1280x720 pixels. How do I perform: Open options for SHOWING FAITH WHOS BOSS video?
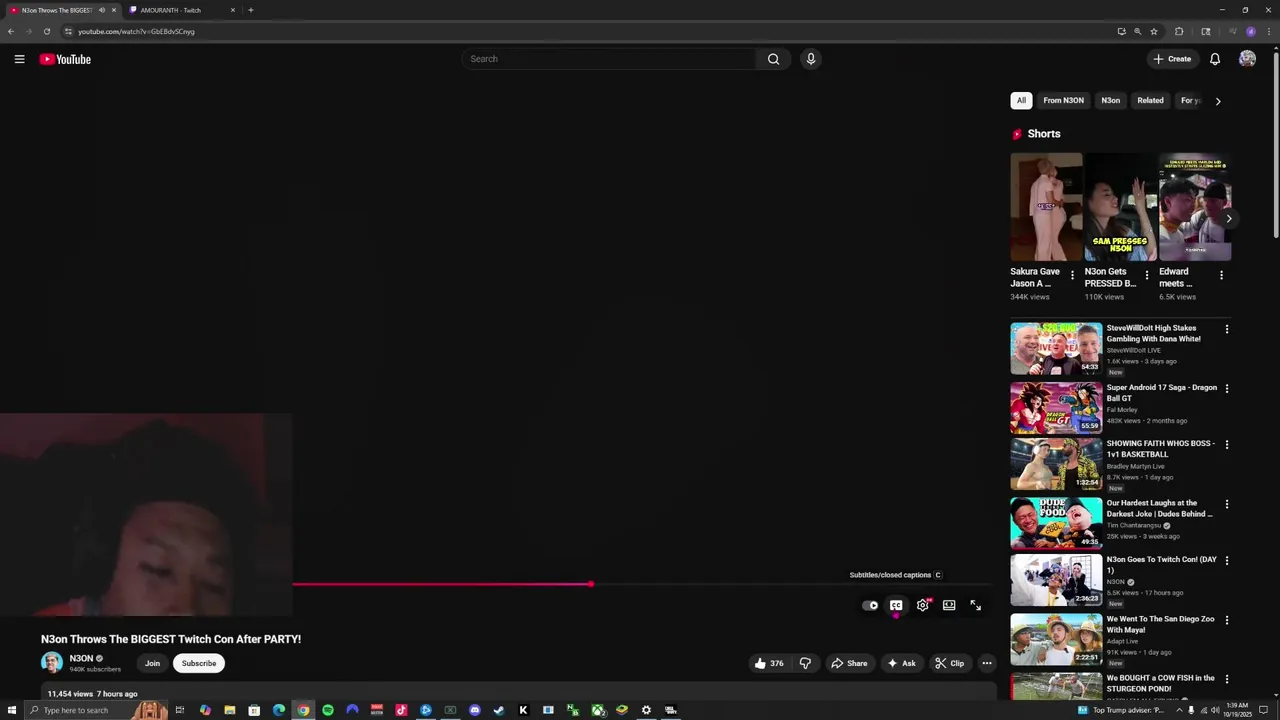(x=1227, y=444)
